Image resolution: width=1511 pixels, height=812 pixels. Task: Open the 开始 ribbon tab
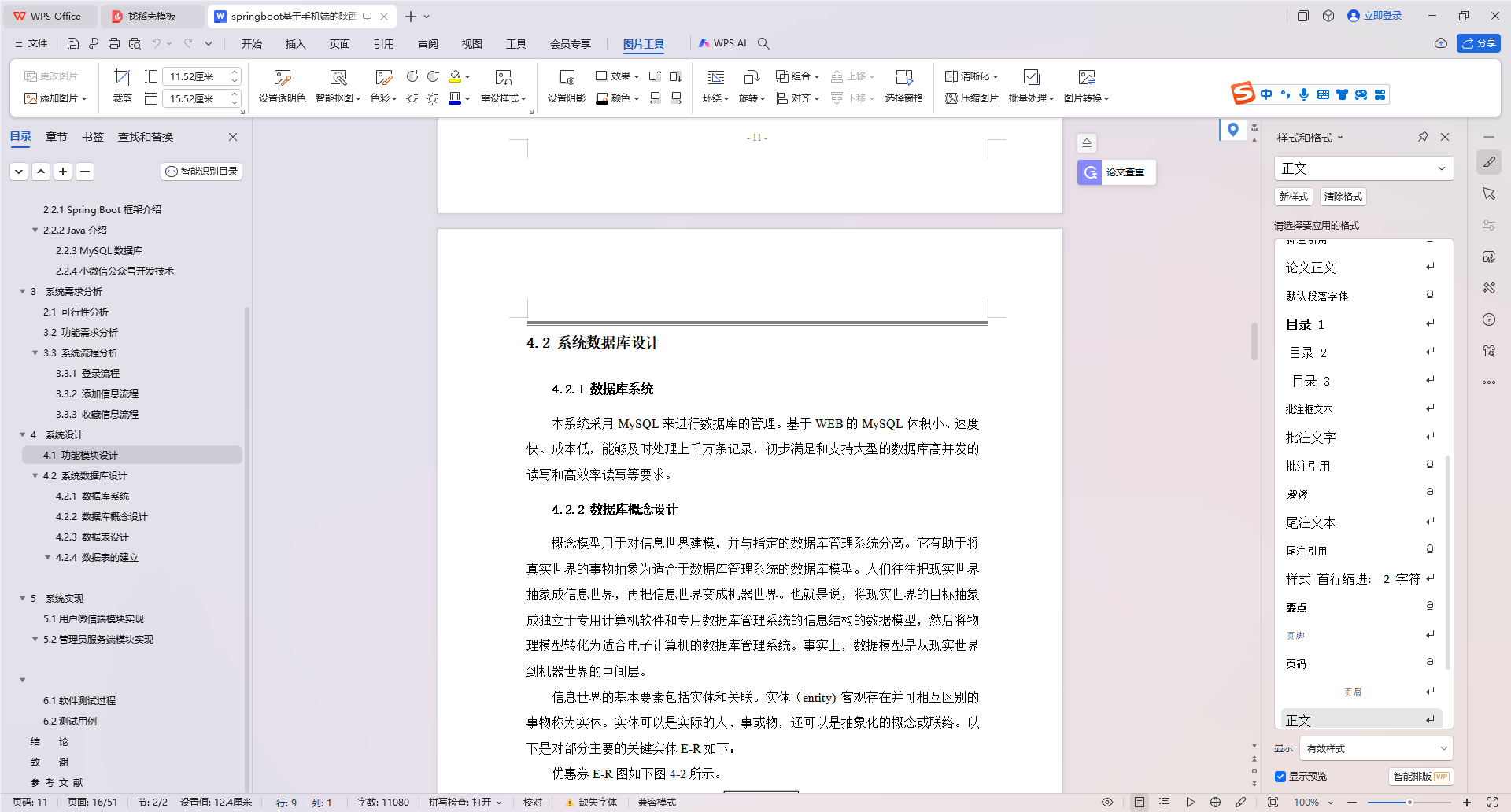pyautogui.click(x=252, y=44)
